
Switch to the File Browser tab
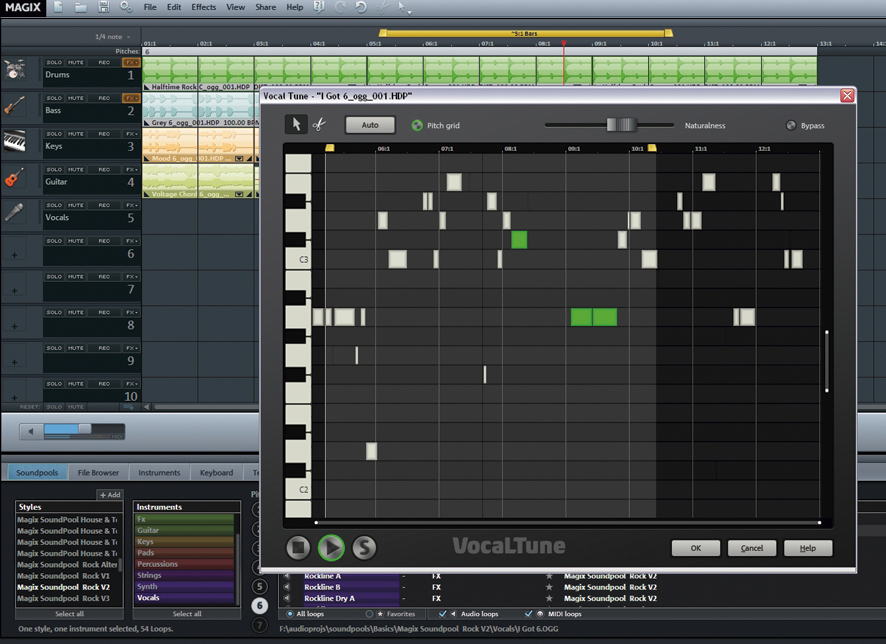coord(98,472)
